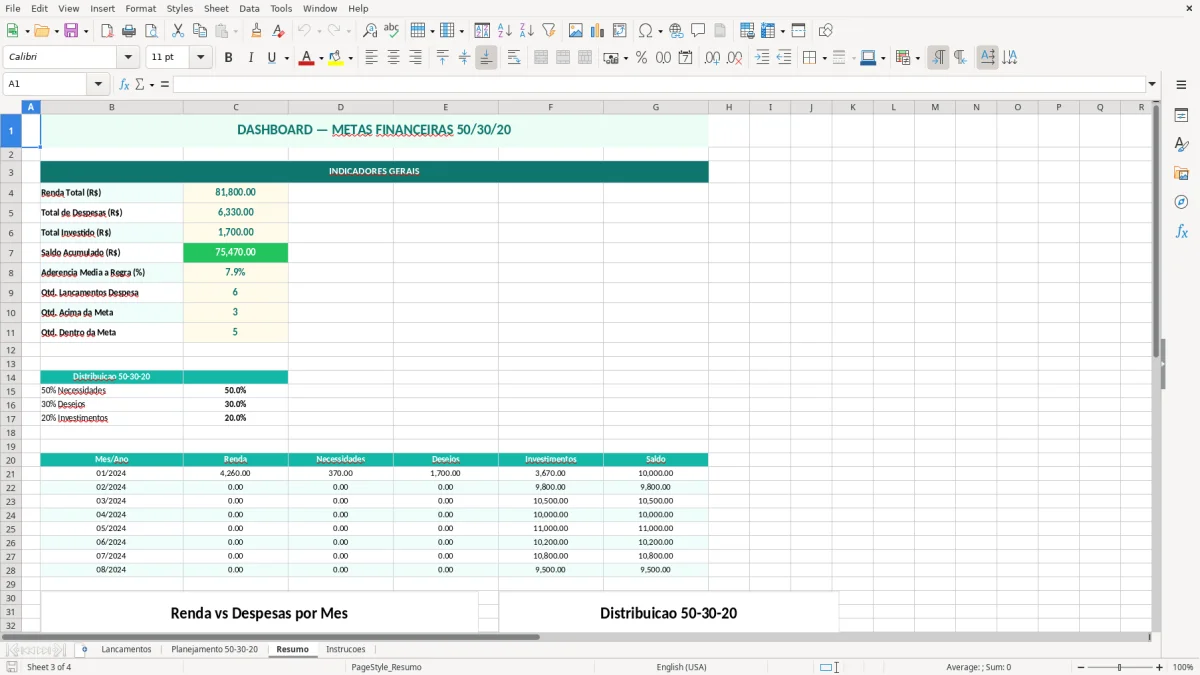Open the New document dropdown arrow

25,31
